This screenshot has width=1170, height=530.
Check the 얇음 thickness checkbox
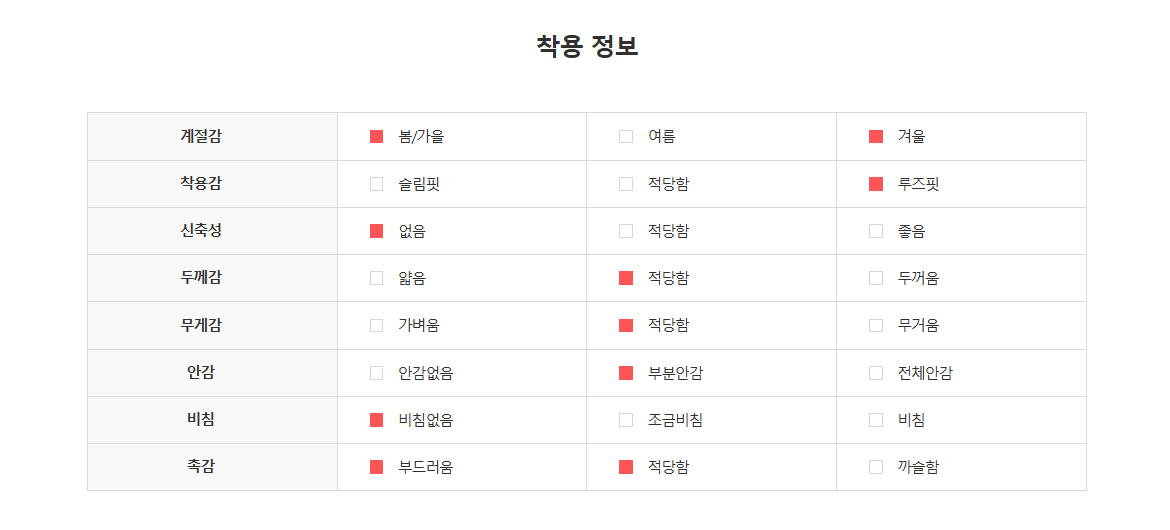(377, 278)
